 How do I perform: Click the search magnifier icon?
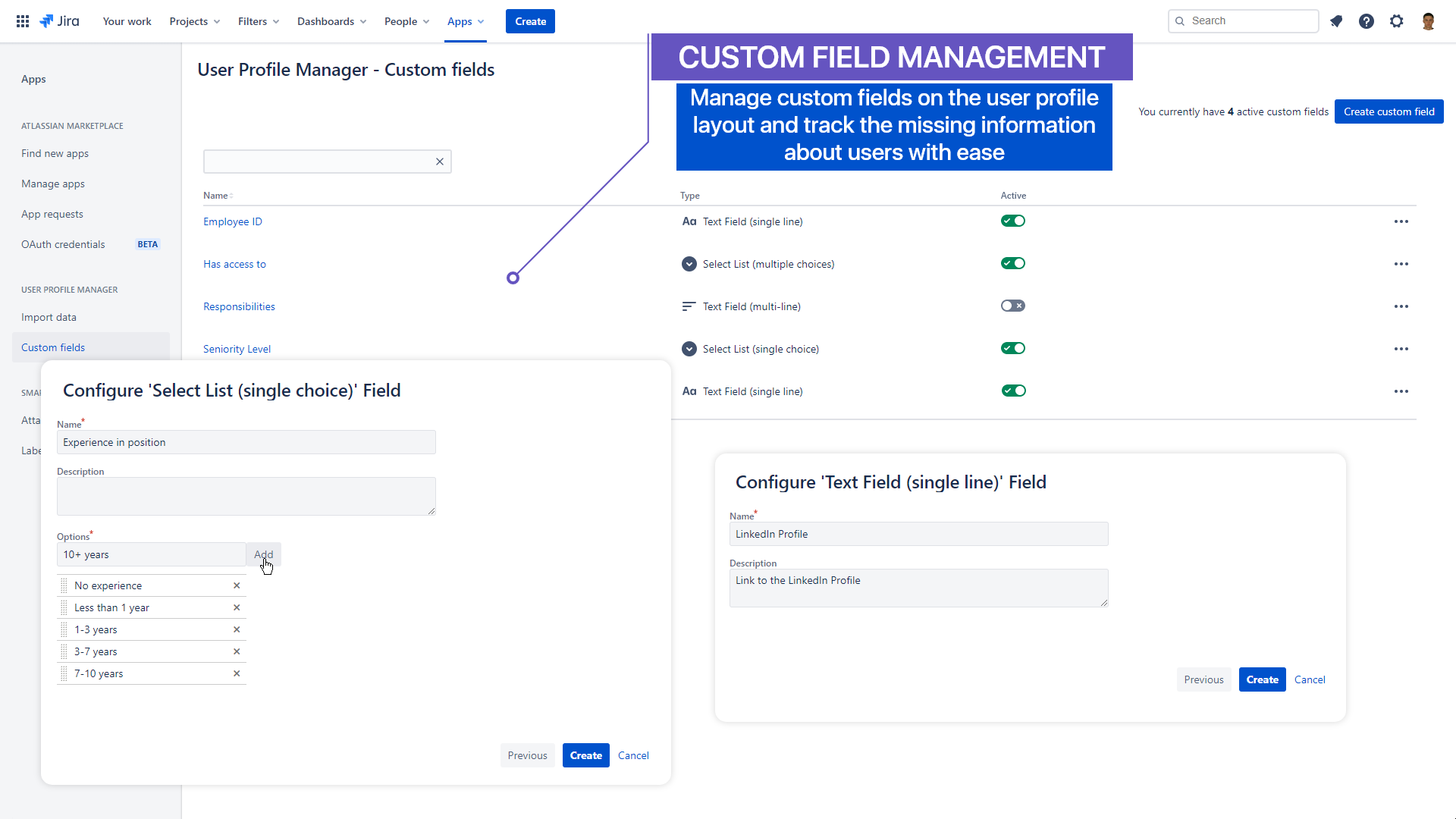tap(1180, 21)
